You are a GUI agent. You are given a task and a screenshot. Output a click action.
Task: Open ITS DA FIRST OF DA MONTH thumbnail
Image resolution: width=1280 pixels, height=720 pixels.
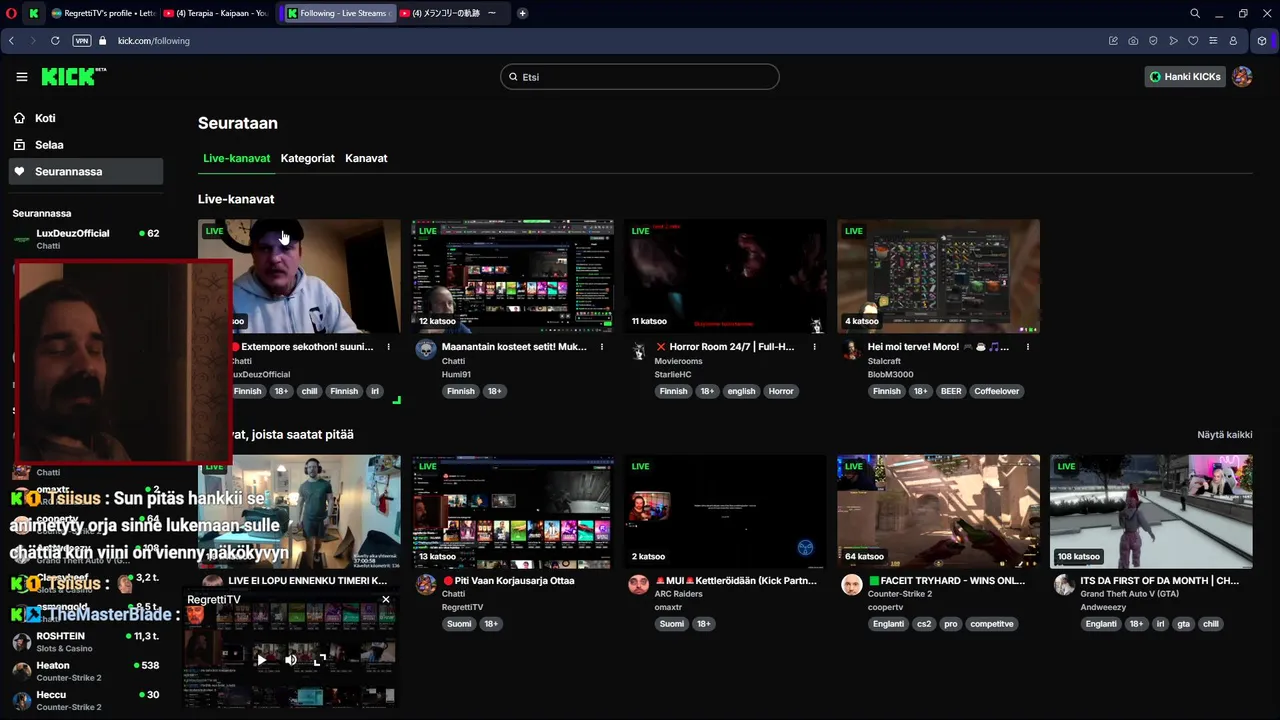(x=1151, y=512)
